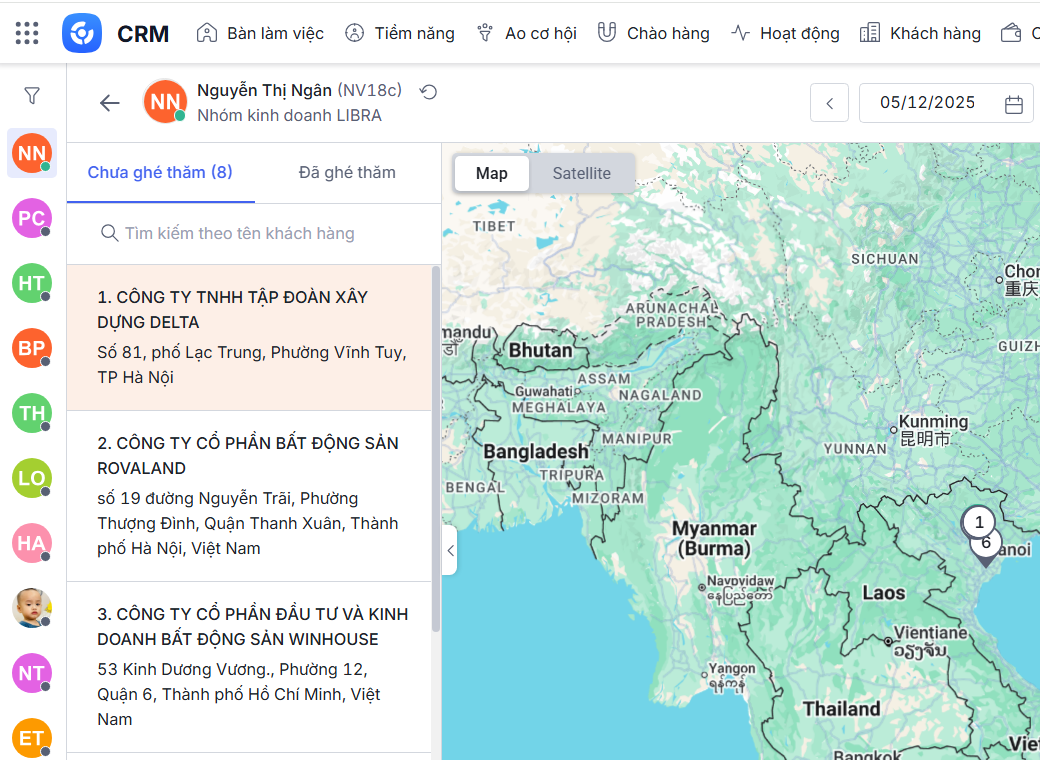Switch map to Map view
The height and width of the screenshot is (760, 1040).
491,173
